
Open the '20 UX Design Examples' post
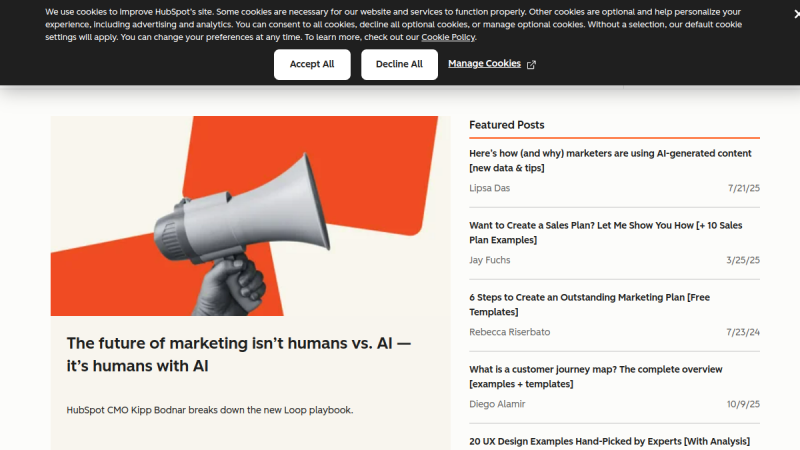click(609, 441)
